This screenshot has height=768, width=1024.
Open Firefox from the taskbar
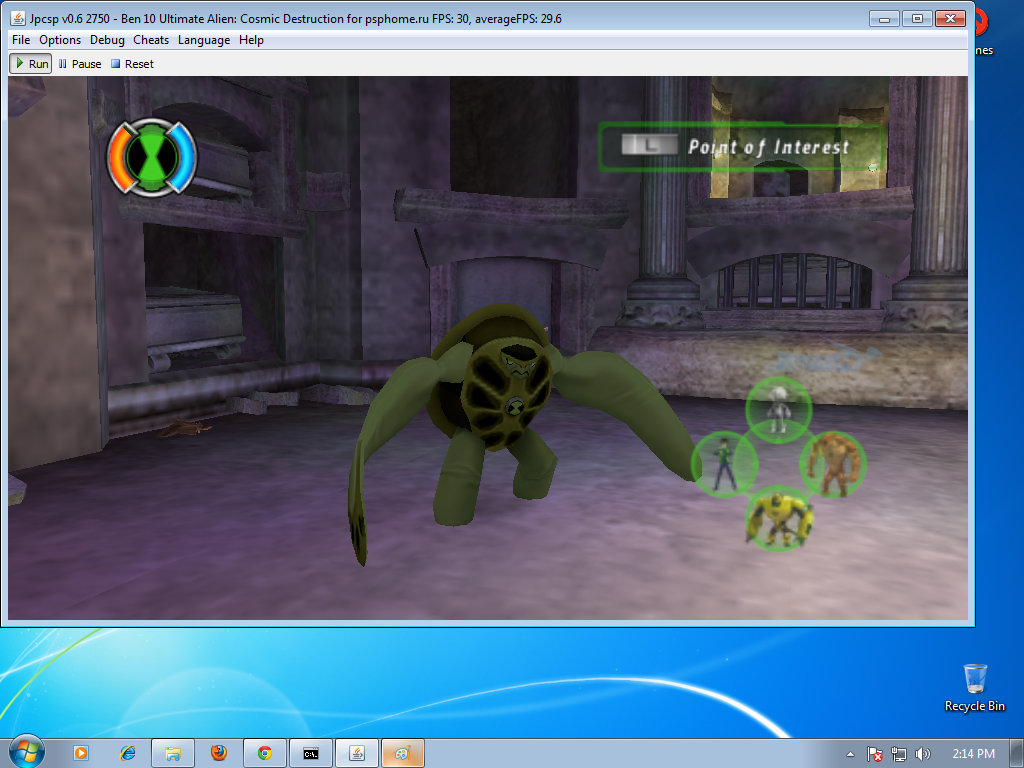(219, 753)
